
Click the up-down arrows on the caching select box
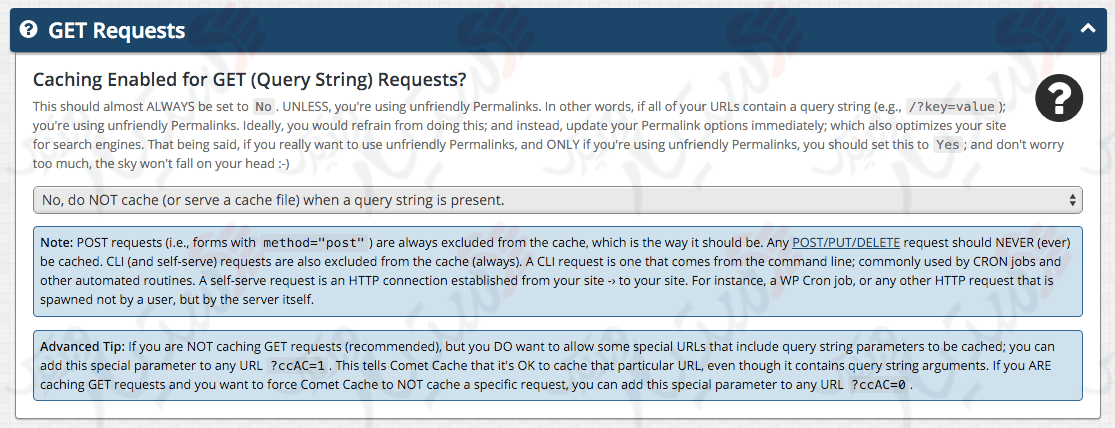pos(1072,200)
